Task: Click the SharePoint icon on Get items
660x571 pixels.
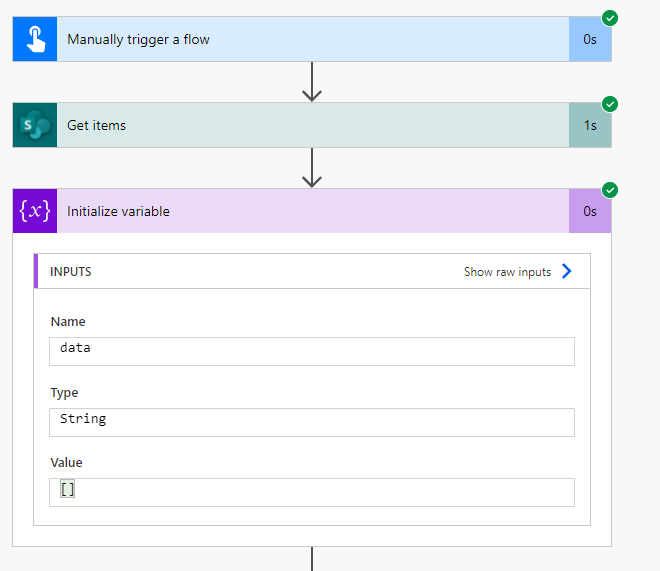Action: [x=35, y=125]
